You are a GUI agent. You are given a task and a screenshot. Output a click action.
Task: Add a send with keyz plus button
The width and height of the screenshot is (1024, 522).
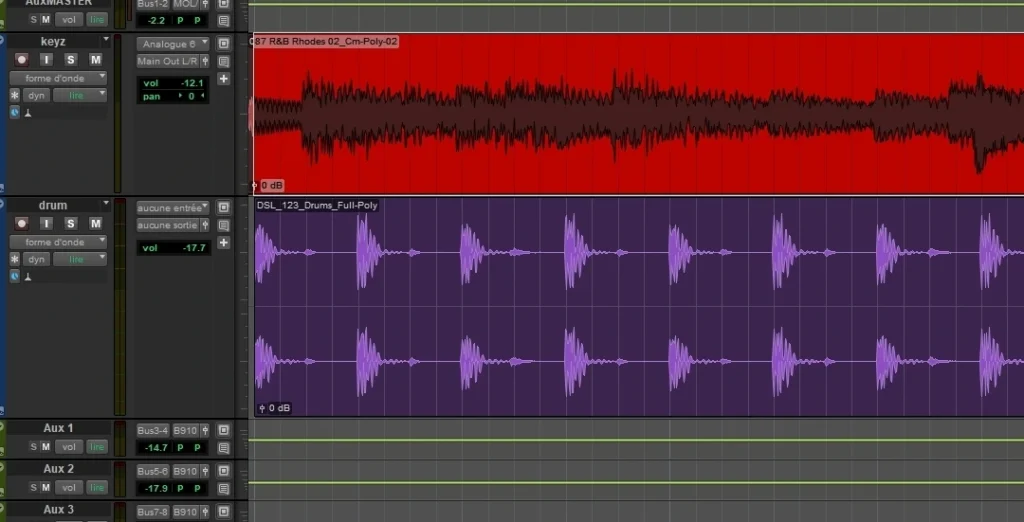pos(223,79)
